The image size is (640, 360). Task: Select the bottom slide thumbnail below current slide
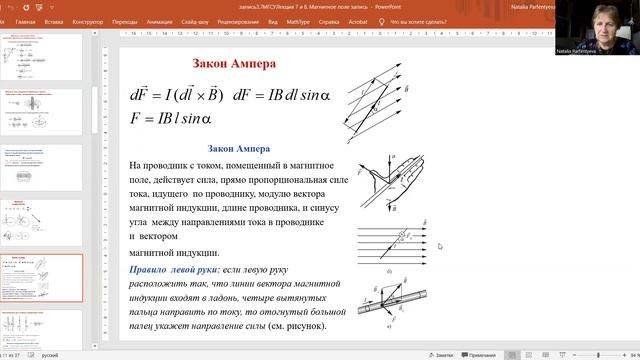pyautogui.click(x=42, y=330)
